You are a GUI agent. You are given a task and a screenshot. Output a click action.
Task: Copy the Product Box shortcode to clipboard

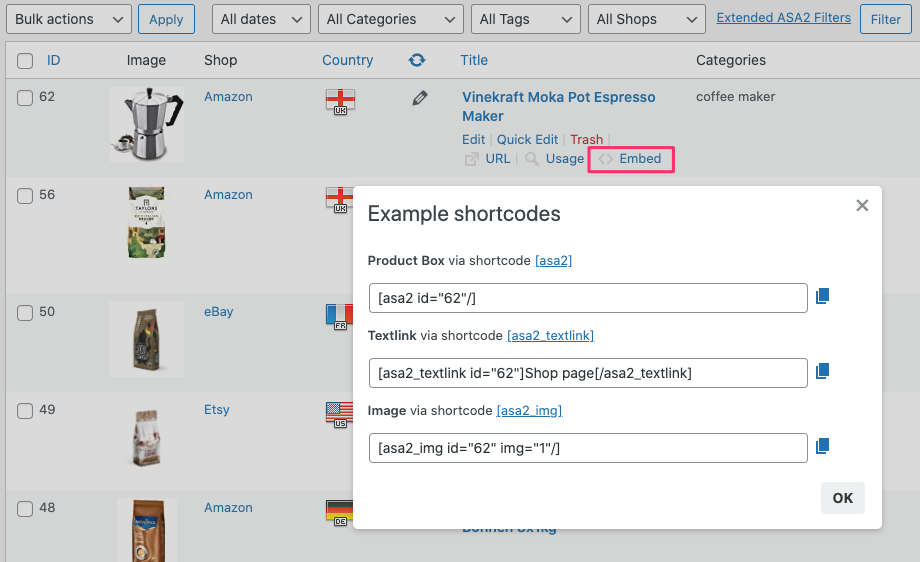822,296
